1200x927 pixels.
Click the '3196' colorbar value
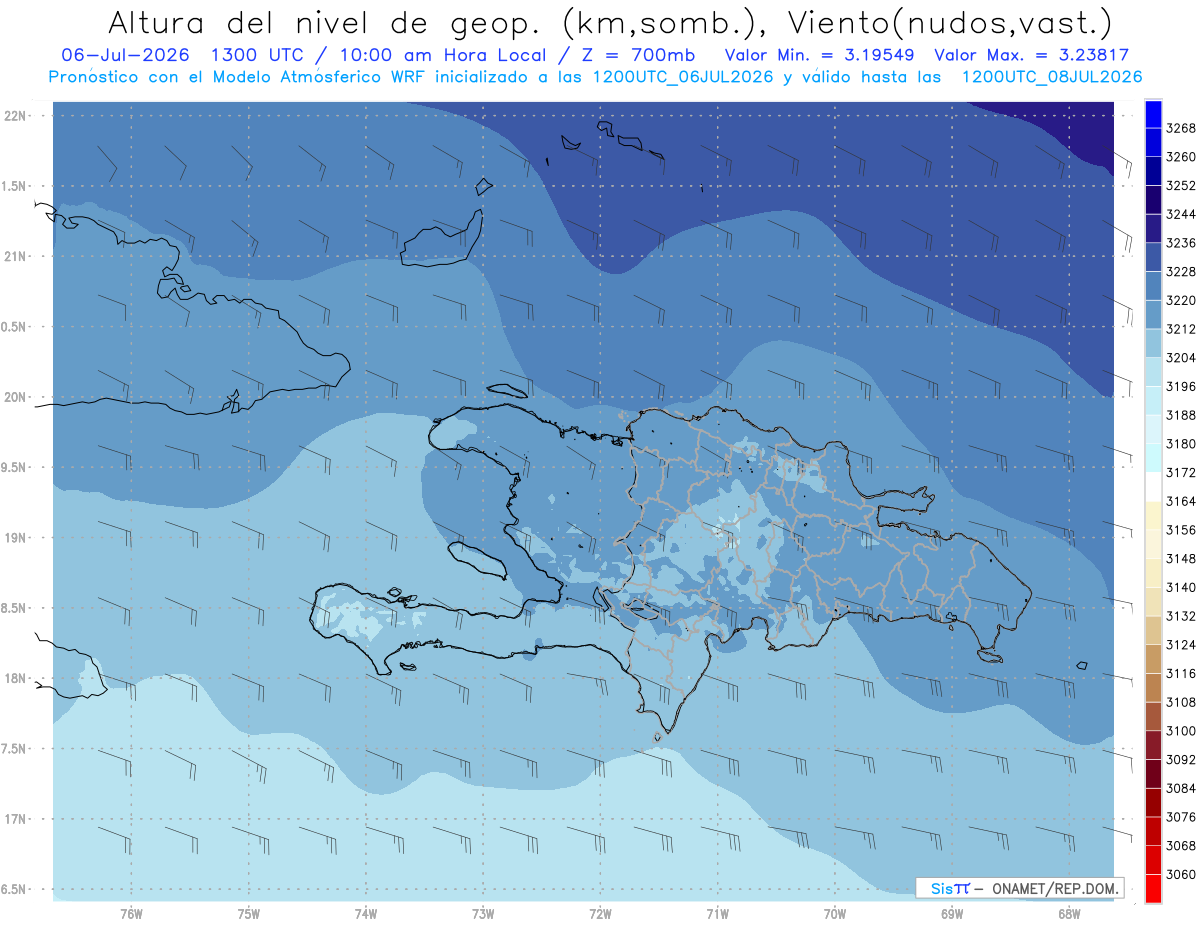tap(1181, 386)
